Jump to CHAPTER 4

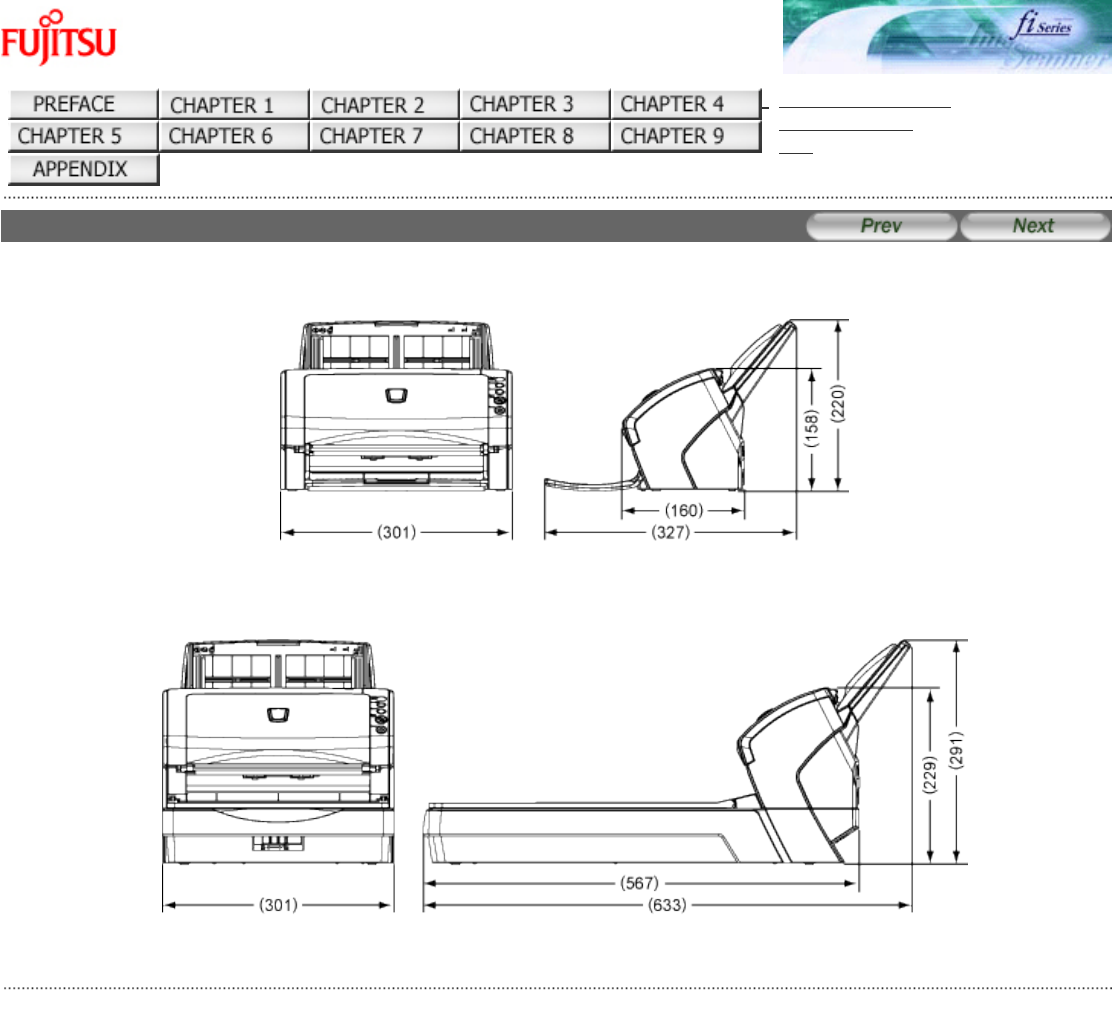point(685,104)
